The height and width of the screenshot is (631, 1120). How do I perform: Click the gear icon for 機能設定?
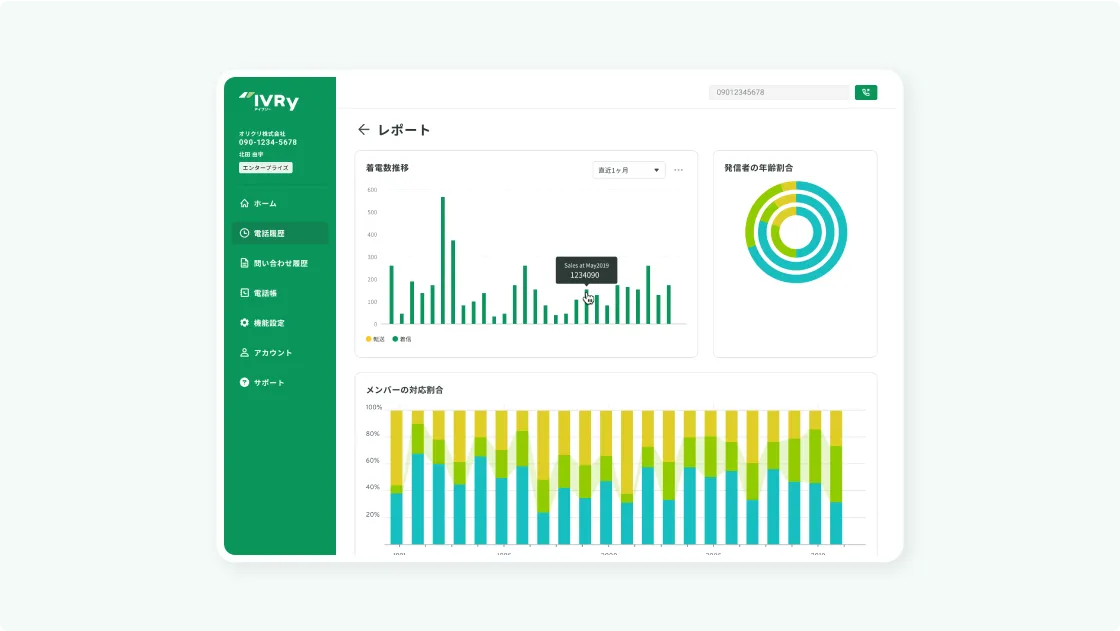coord(244,323)
